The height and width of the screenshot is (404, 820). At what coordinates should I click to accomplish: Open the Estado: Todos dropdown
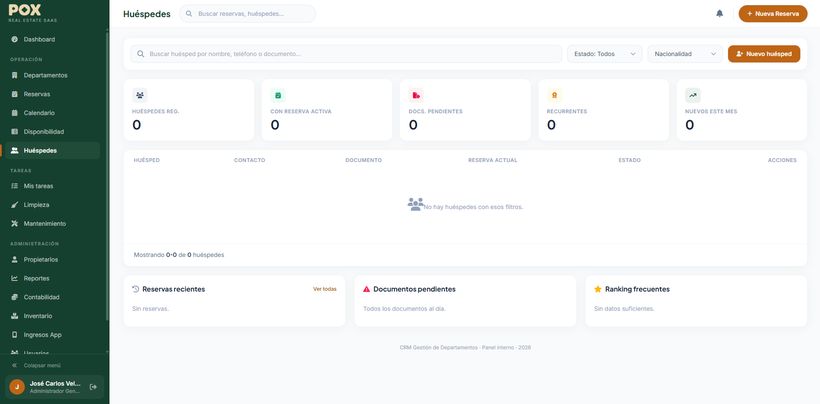tap(605, 54)
